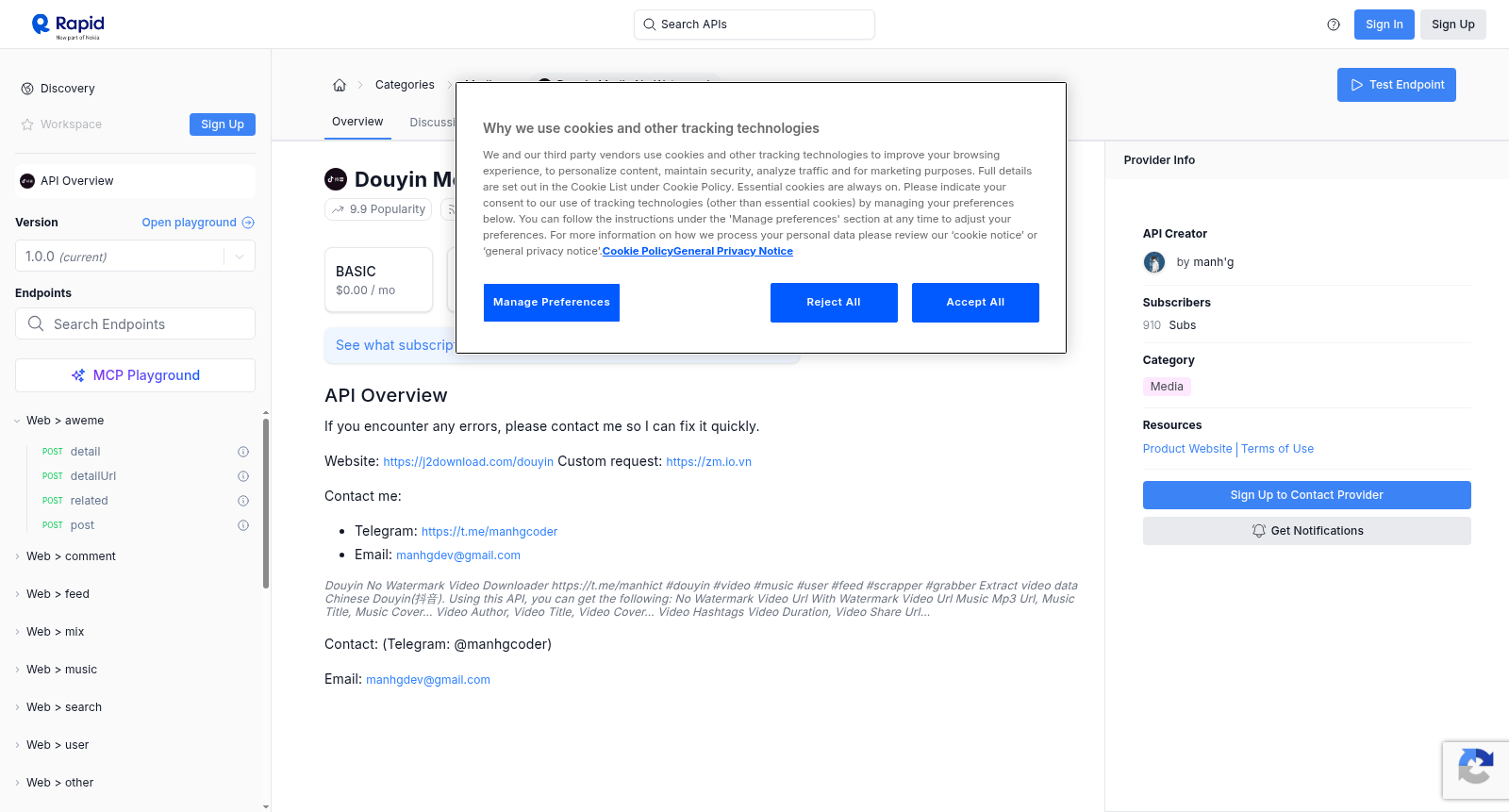Select the BASIC $0.00 plan card

[378, 279]
